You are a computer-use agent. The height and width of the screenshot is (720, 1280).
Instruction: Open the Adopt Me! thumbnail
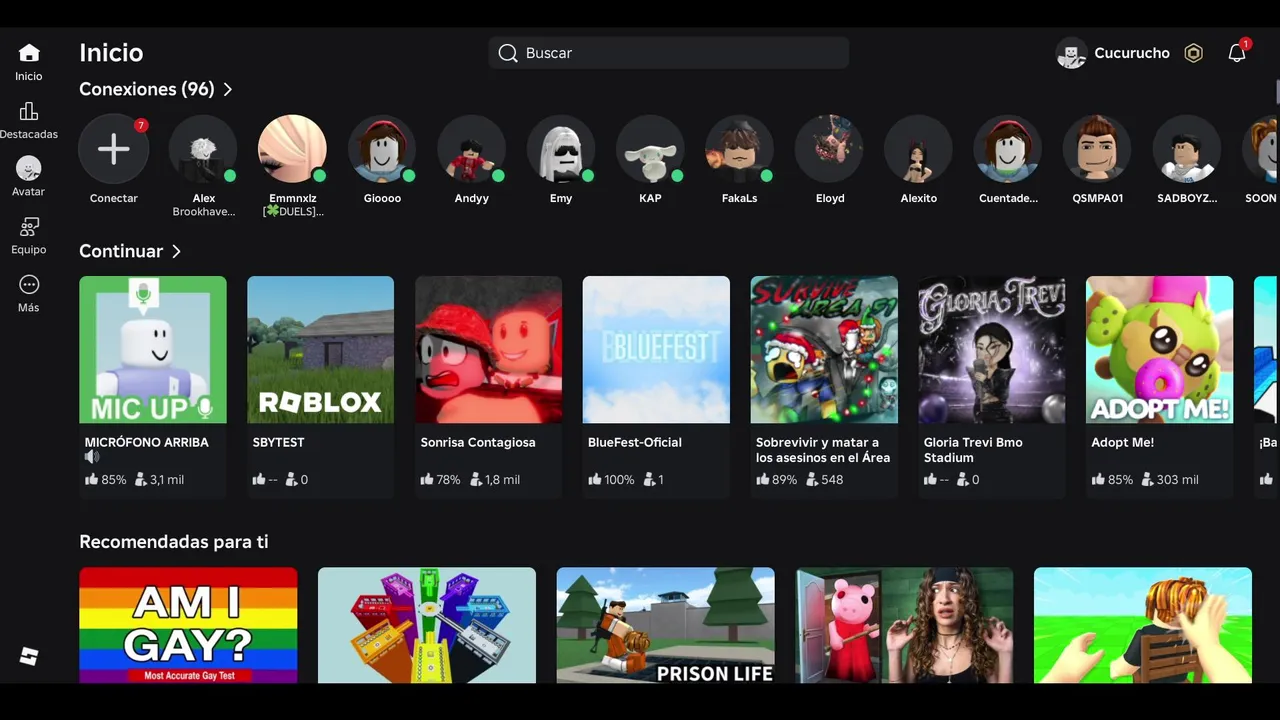click(1160, 350)
